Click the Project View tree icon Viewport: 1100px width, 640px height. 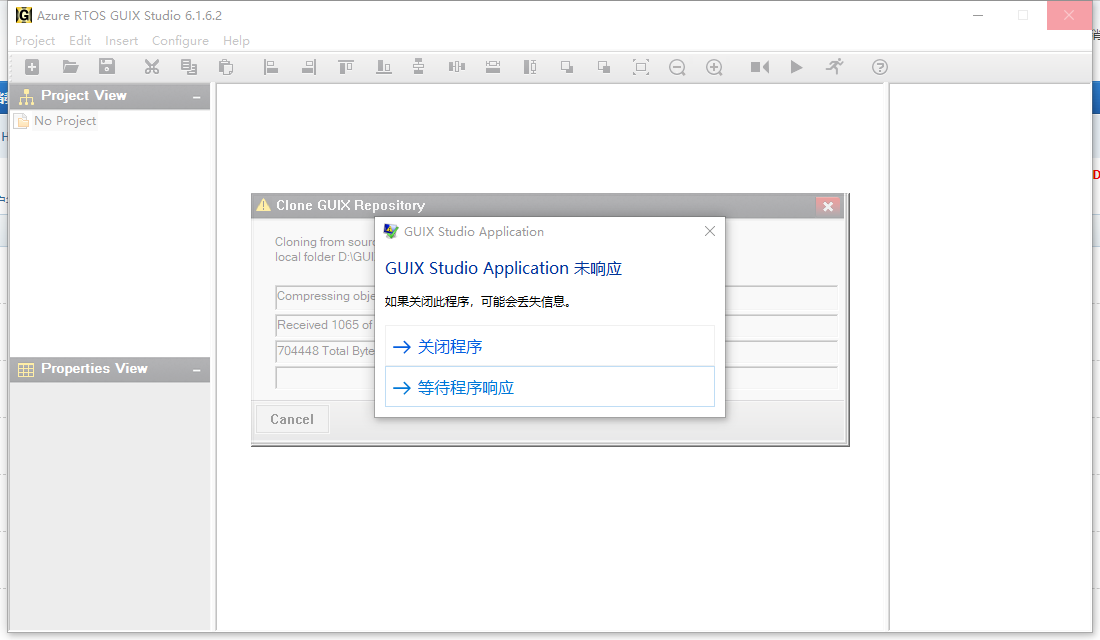coord(26,96)
